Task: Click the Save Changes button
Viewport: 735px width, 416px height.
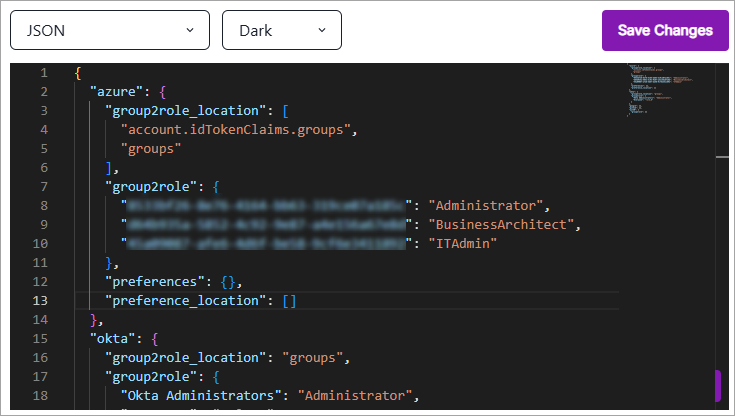Action: coord(664,30)
